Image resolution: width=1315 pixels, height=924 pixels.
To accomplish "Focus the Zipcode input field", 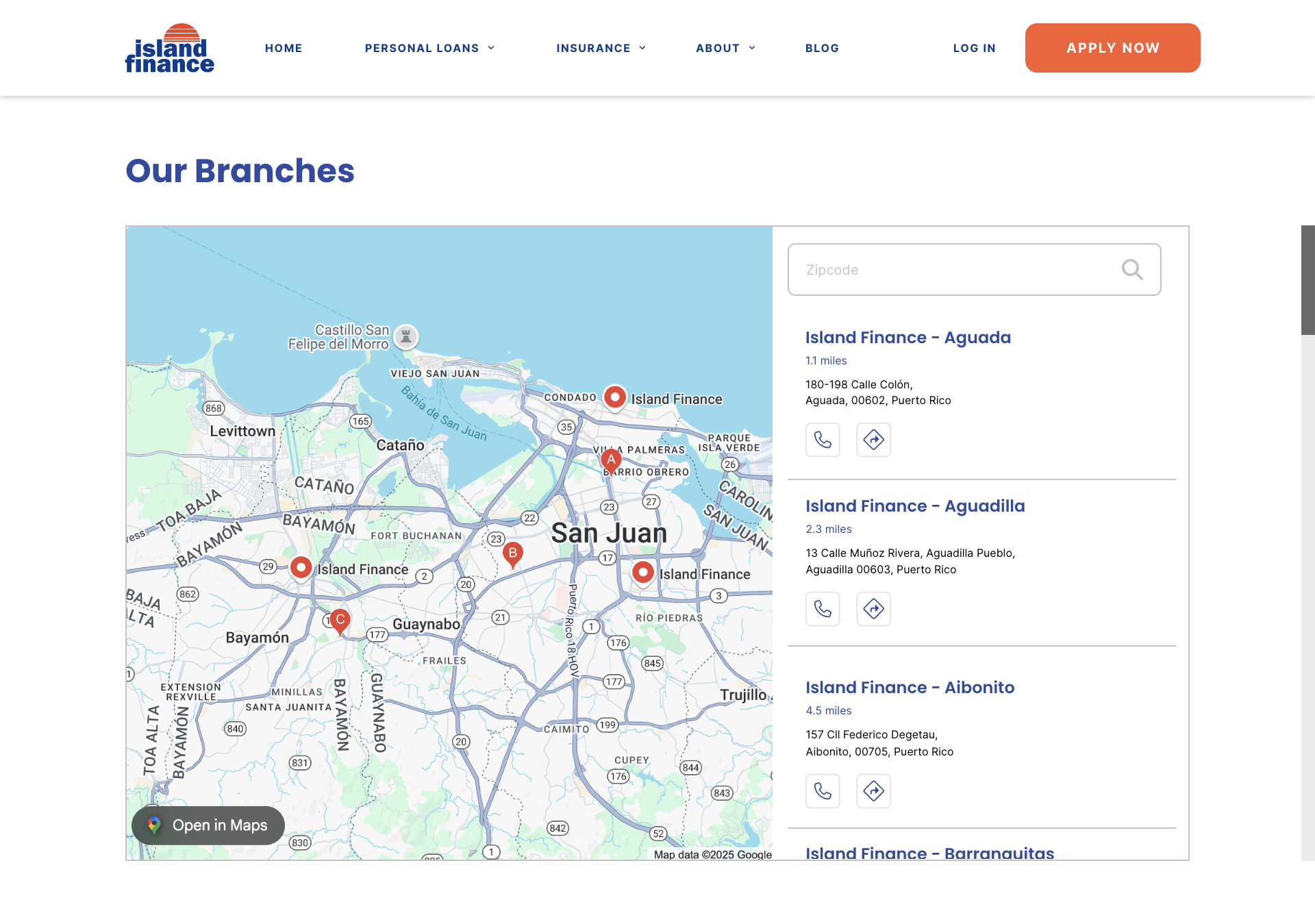I will pyautogui.click(x=959, y=270).
